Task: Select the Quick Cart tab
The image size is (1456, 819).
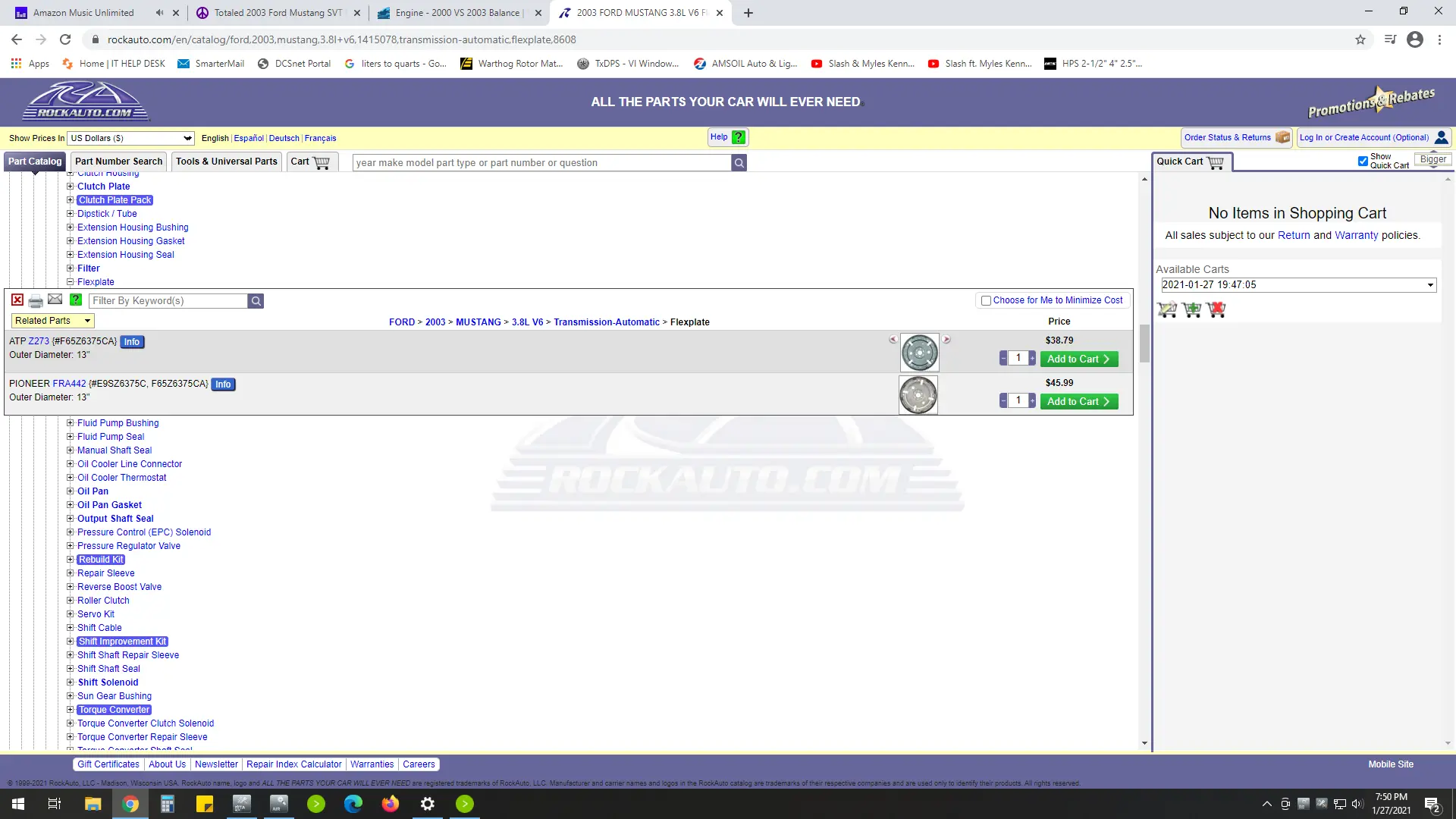Action: [1191, 162]
